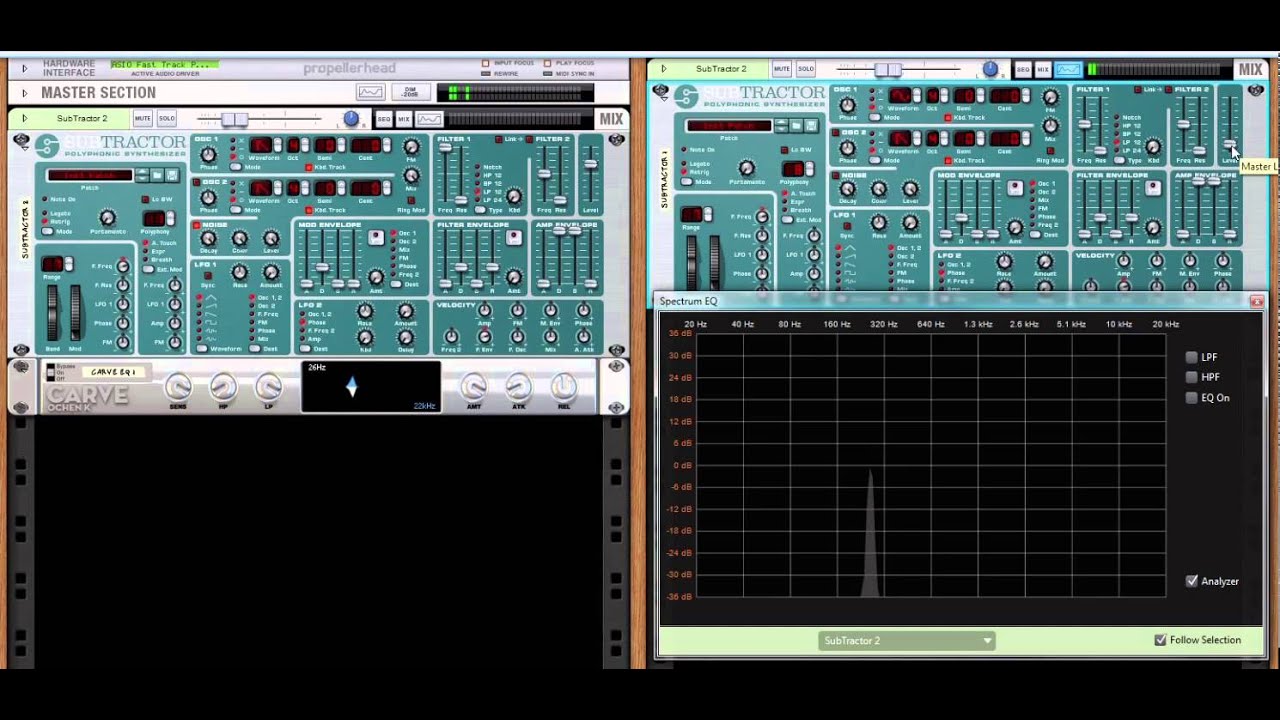Enable HPF checkbox in Spectrum EQ

pyautogui.click(x=1191, y=377)
